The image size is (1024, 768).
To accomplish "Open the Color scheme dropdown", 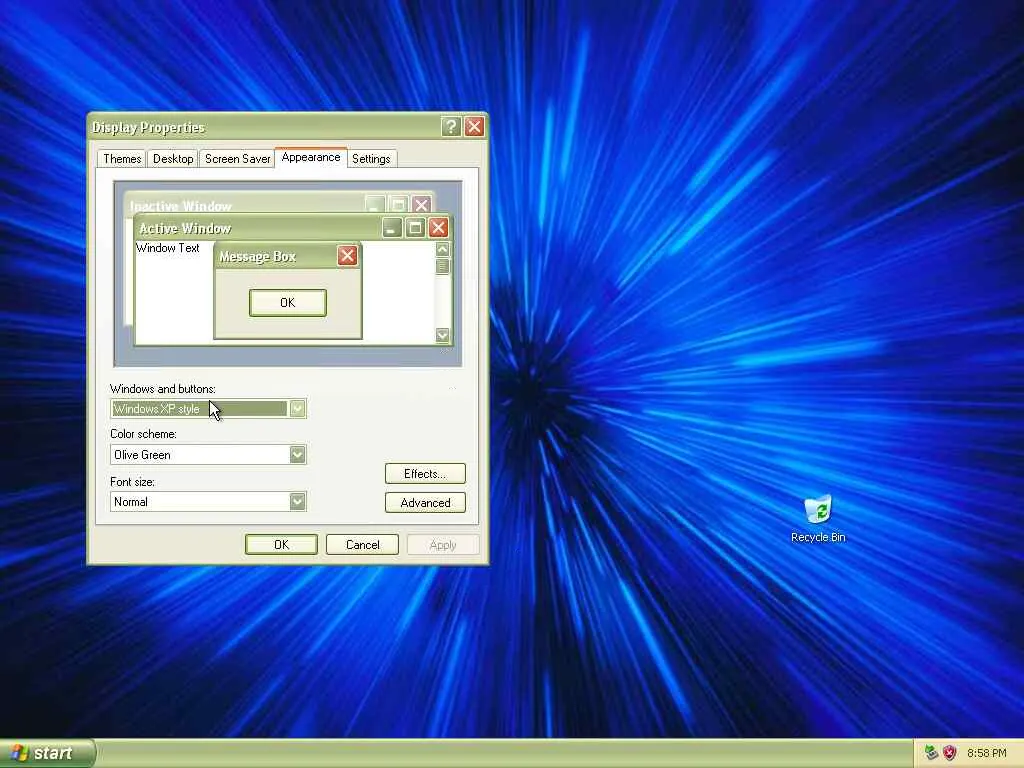I will (297, 455).
